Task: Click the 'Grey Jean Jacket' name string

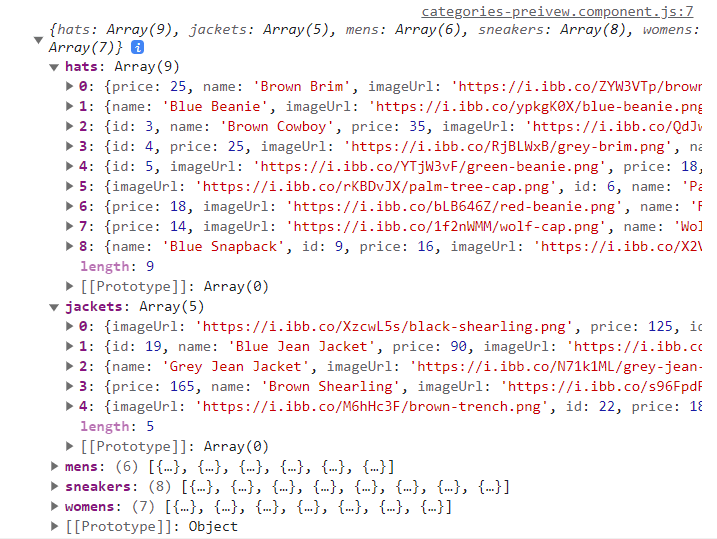Action: (235, 367)
